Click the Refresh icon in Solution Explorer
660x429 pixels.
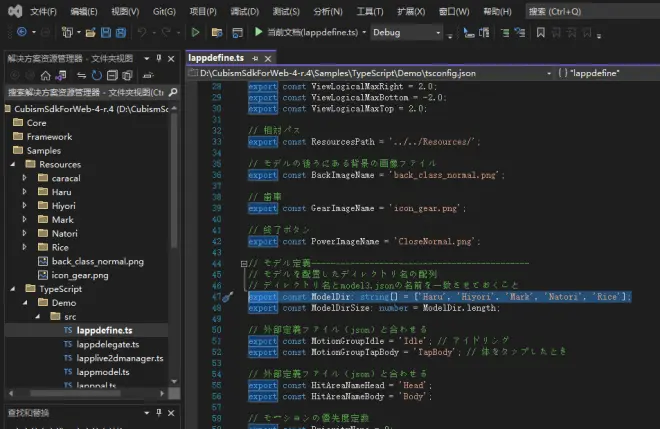[x=97, y=75]
